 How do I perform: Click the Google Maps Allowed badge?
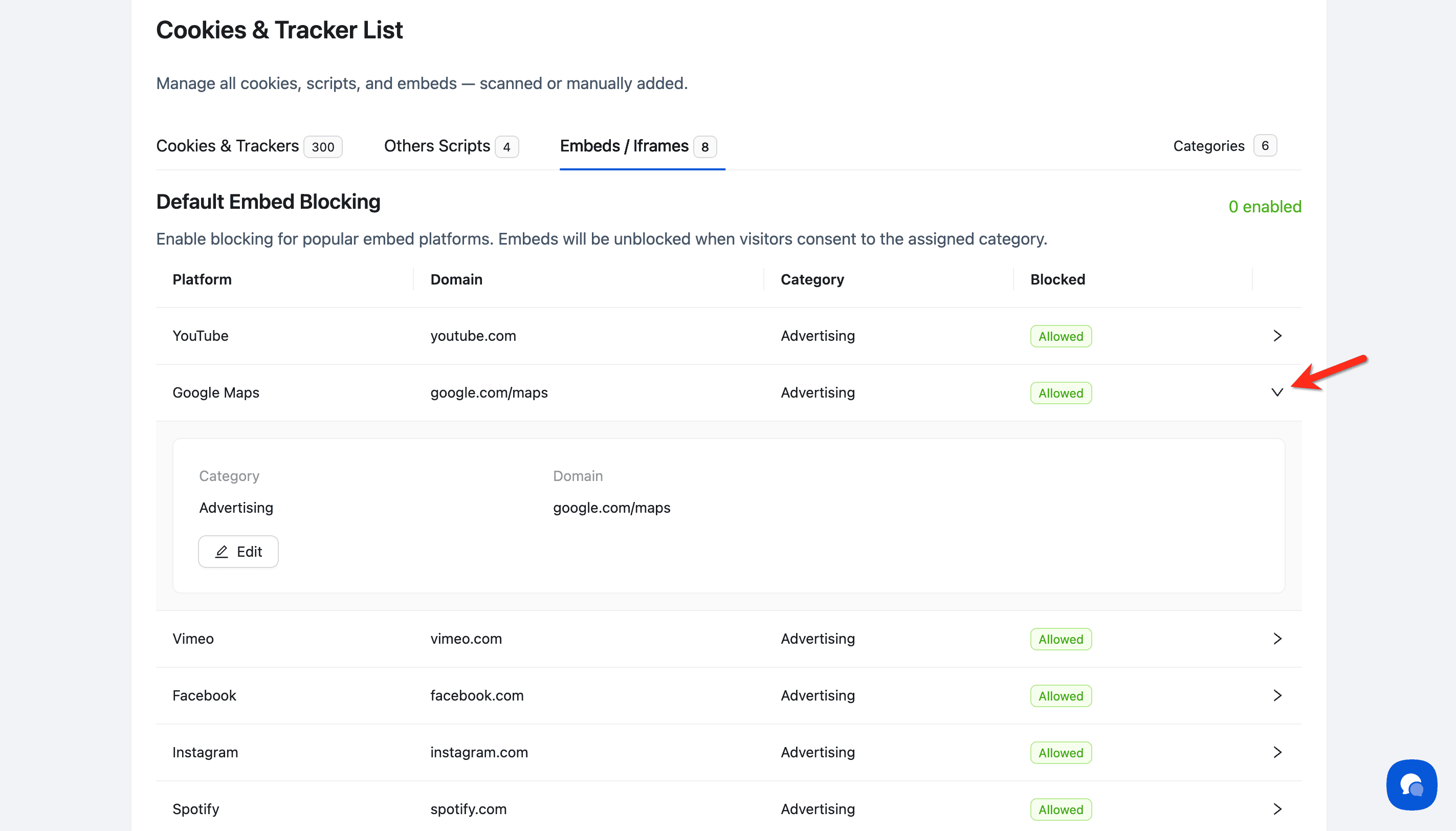click(x=1060, y=393)
